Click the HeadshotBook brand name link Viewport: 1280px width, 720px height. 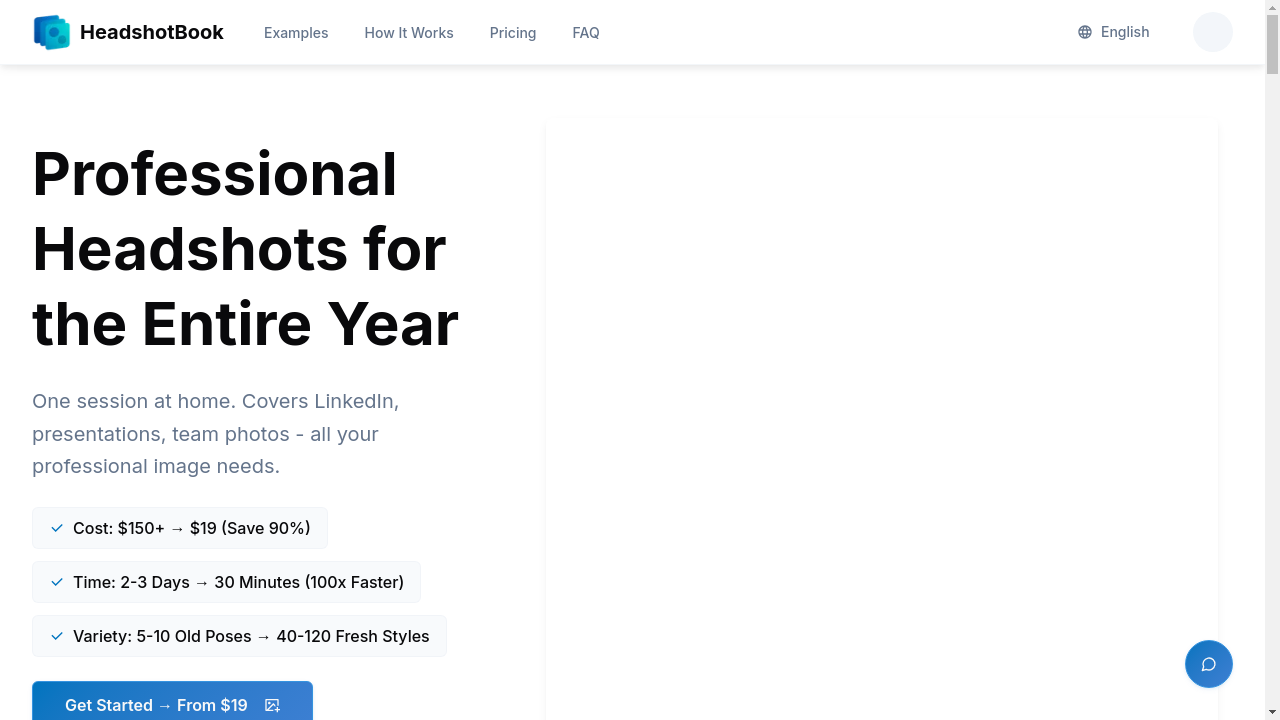click(152, 32)
